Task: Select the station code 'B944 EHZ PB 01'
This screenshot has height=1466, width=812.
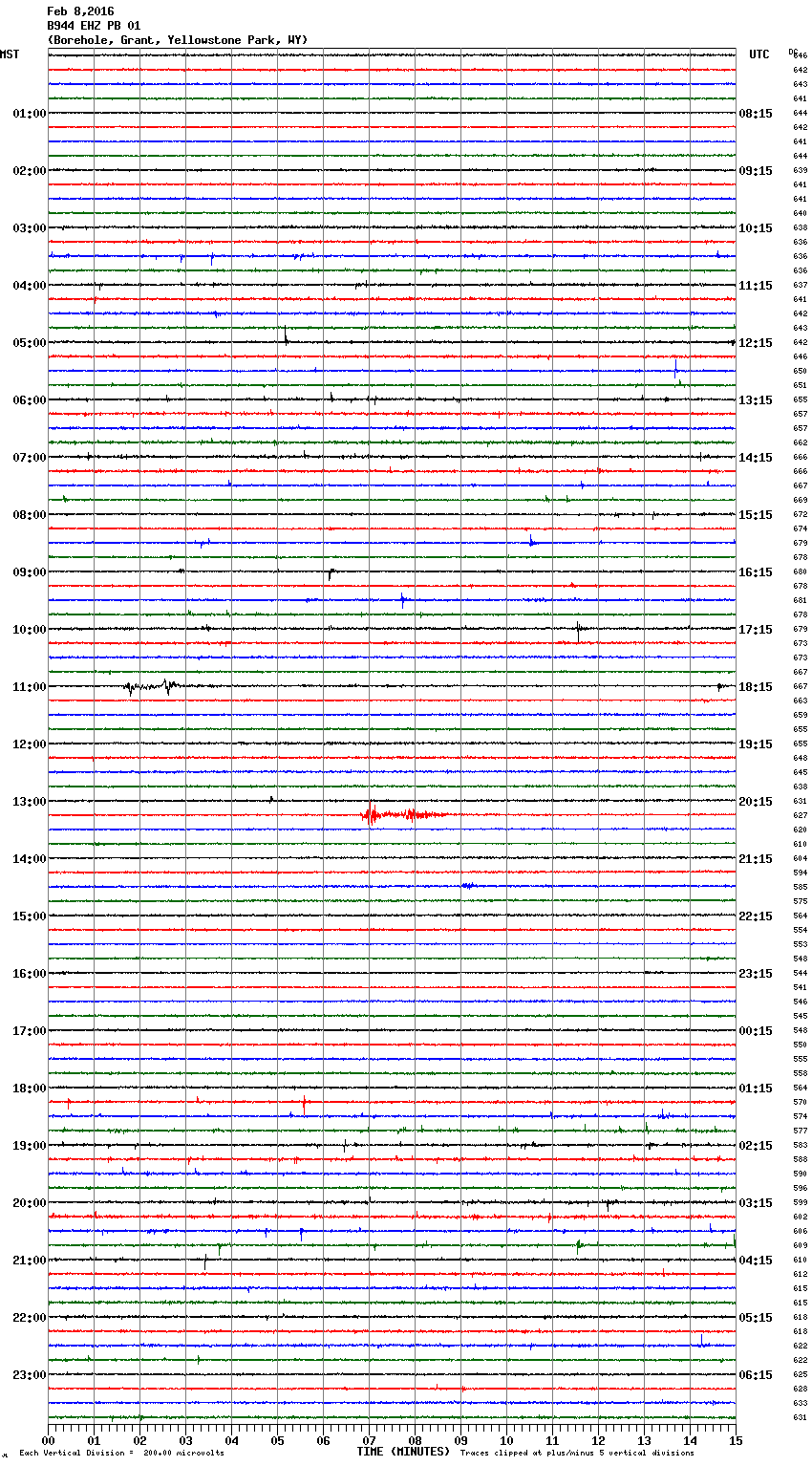Action: [94, 26]
